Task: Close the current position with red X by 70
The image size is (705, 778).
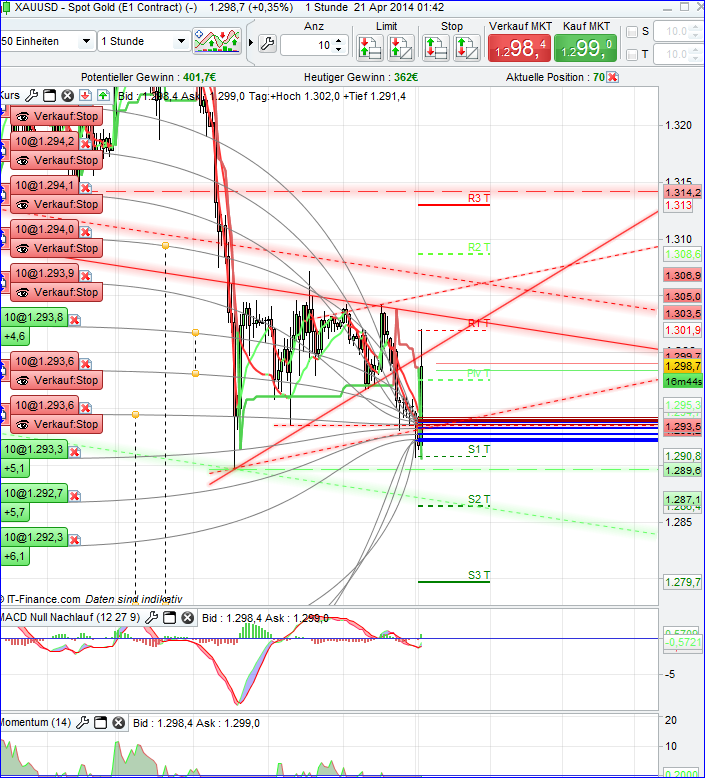Action: tap(613, 77)
